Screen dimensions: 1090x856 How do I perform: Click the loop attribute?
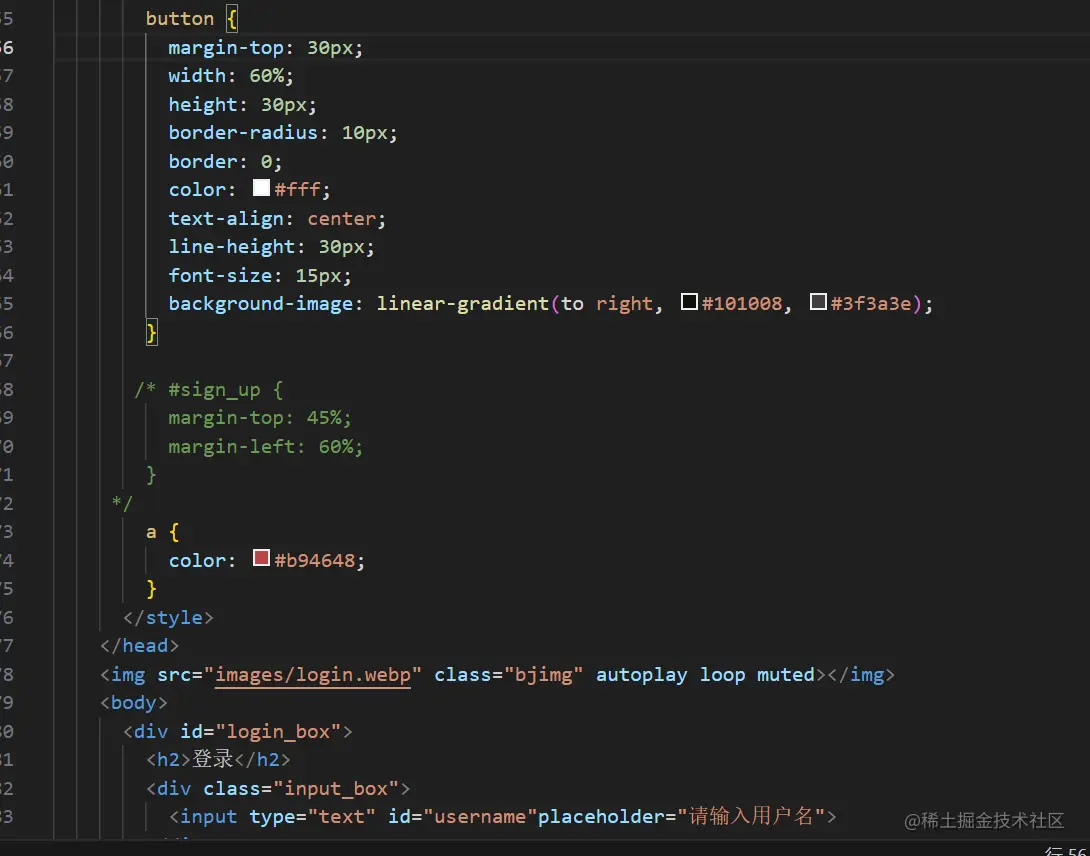tap(722, 675)
